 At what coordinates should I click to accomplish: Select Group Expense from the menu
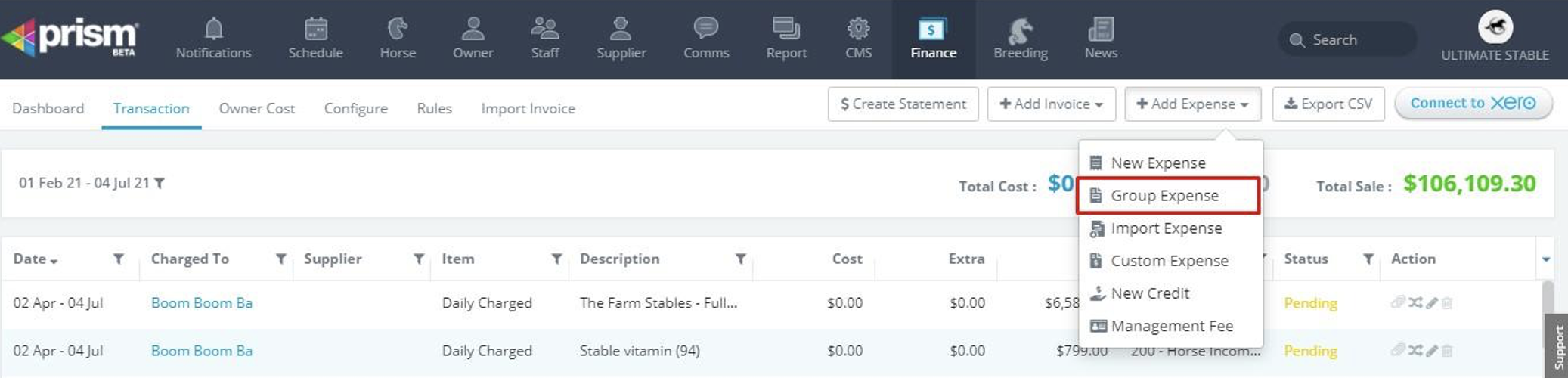pos(1164,196)
